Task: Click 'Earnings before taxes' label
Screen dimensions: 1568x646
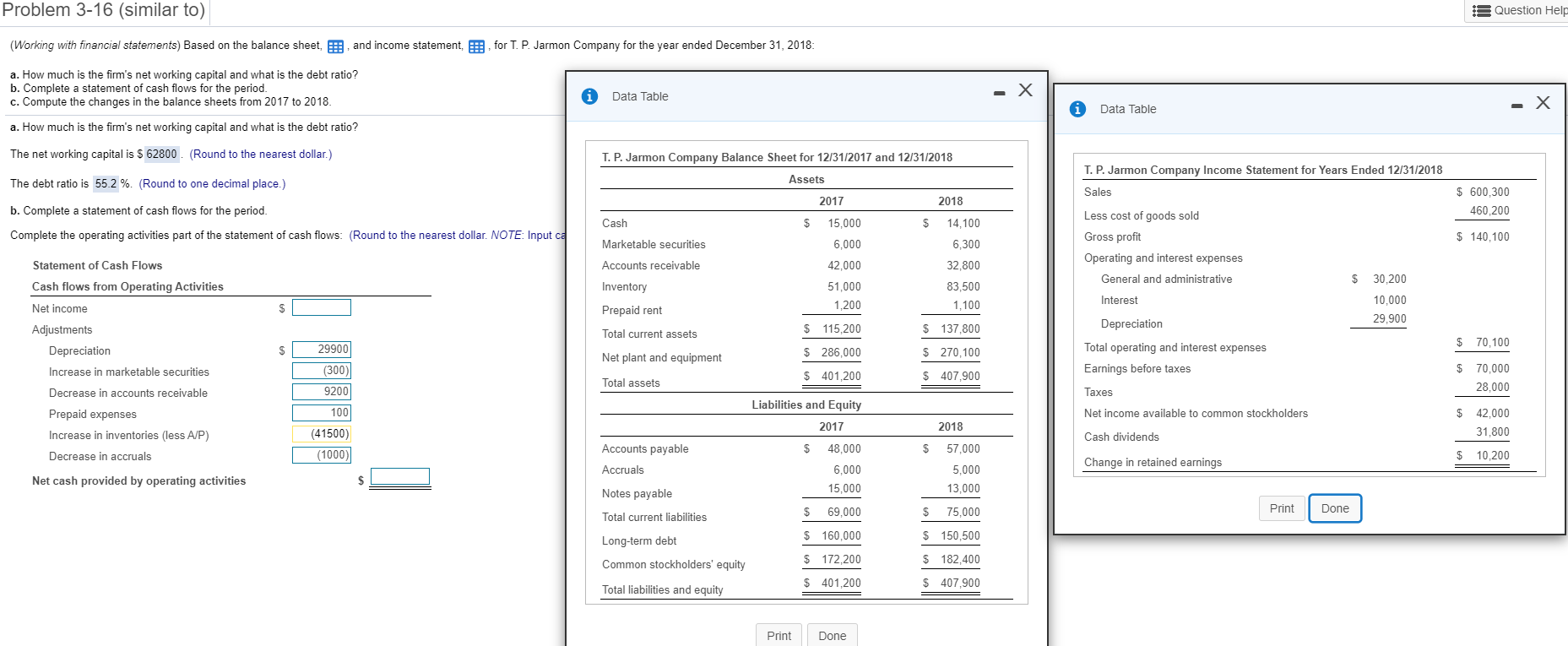Action: click(x=1137, y=369)
